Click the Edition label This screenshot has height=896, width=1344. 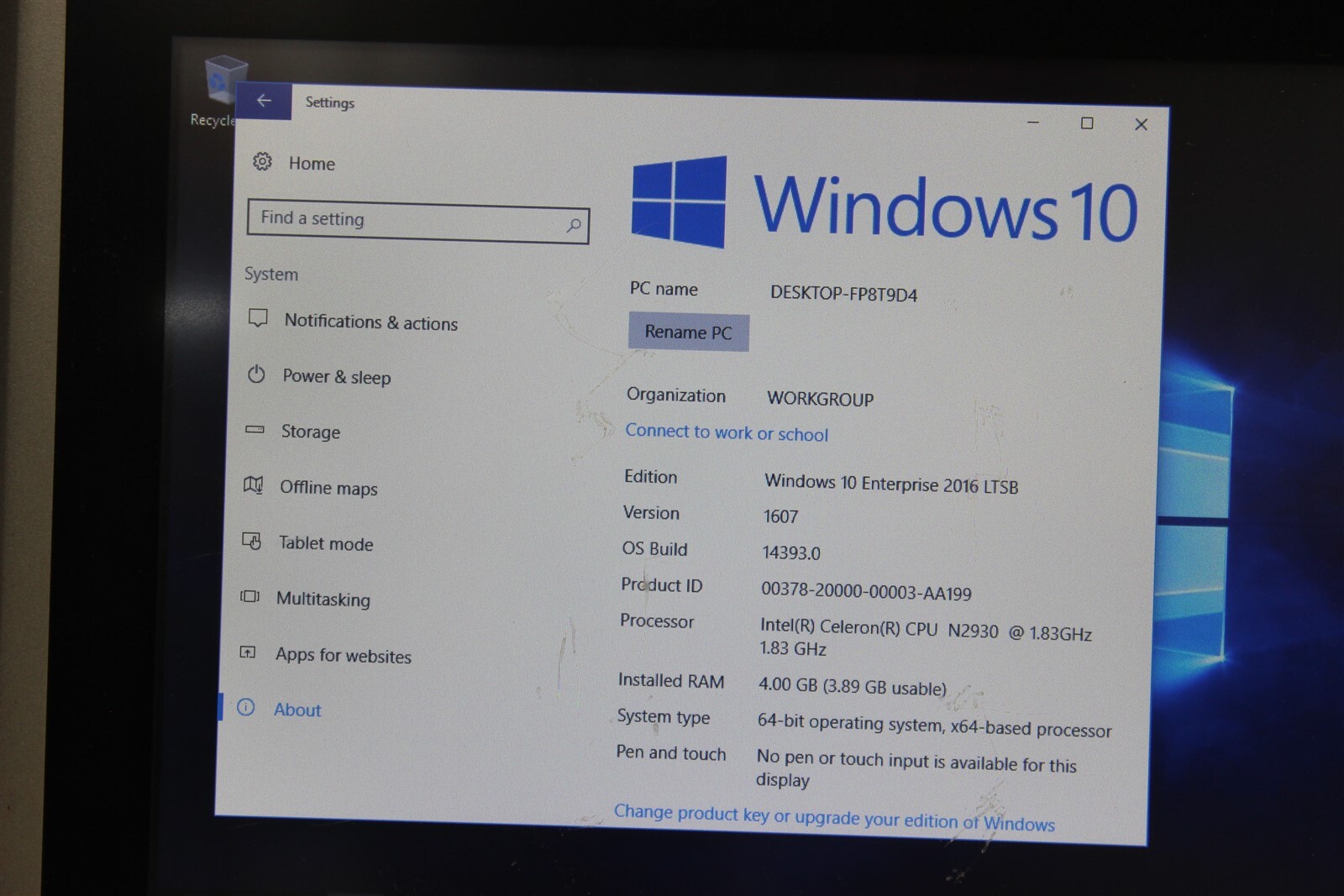pyautogui.click(x=651, y=476)
